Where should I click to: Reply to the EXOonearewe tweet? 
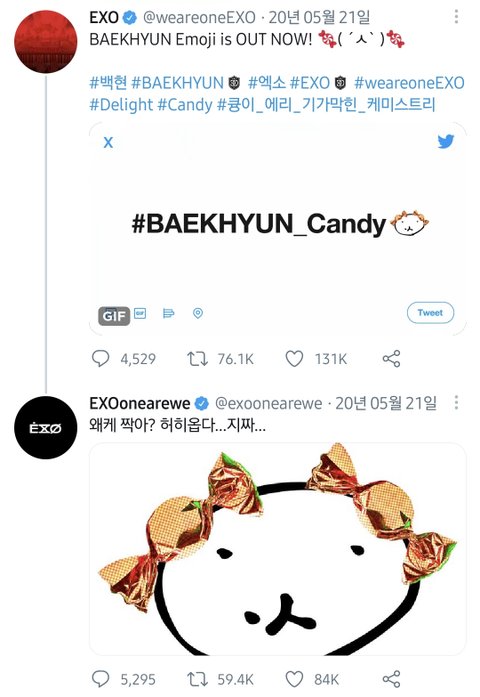[100, 679]
